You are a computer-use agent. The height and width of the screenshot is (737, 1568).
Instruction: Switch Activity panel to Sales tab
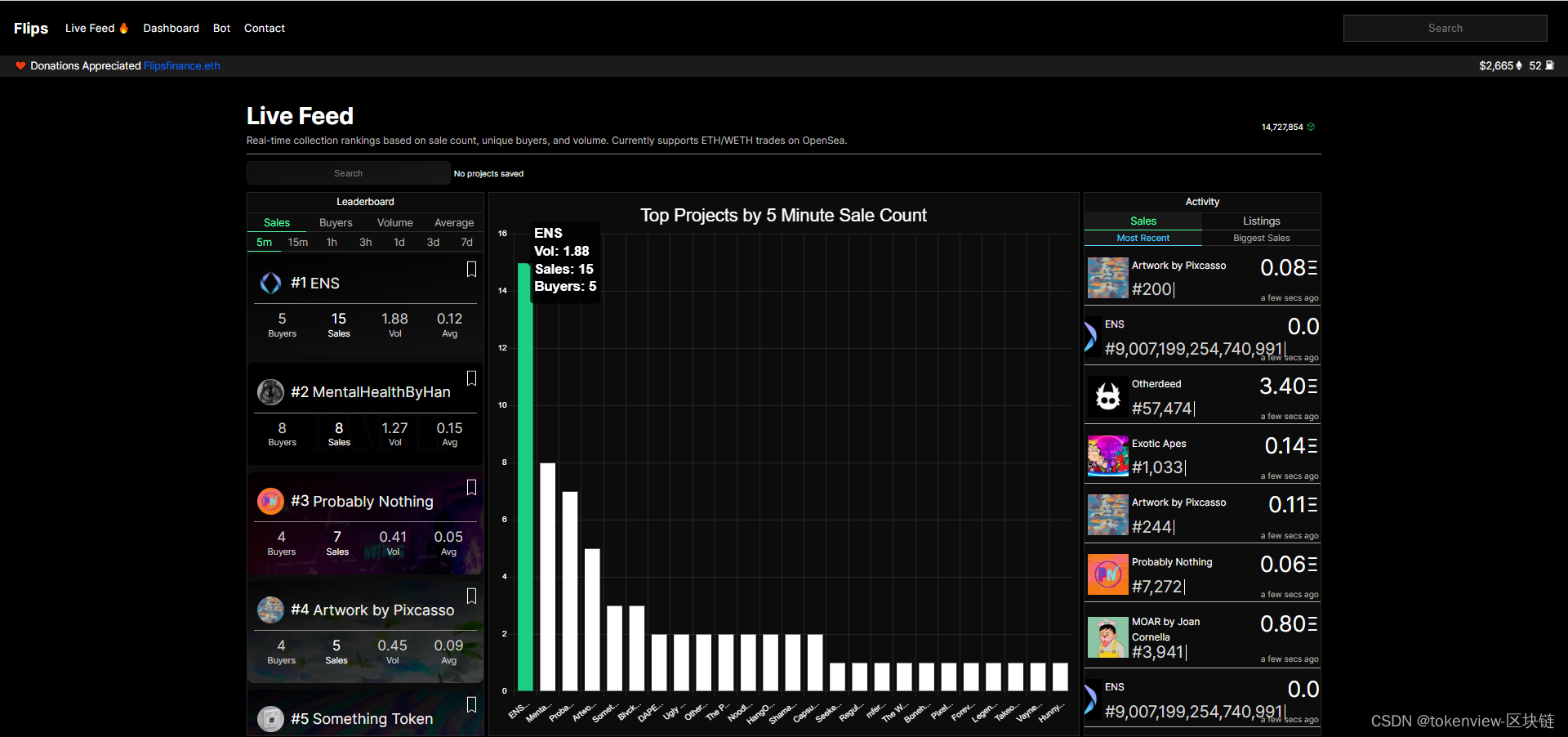1143,221
